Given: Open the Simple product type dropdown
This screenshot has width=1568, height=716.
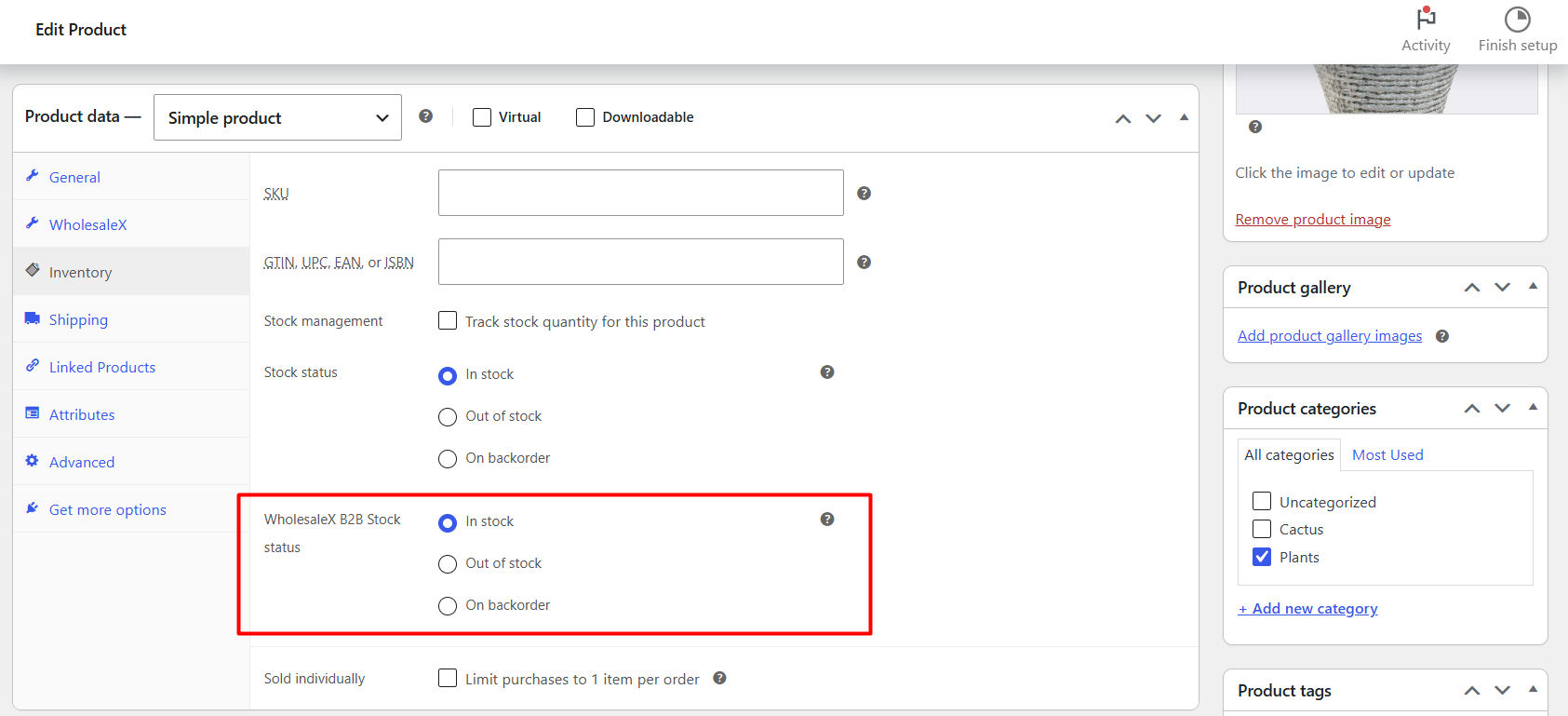Looking at the screenshot, I should tap(277, 117).
